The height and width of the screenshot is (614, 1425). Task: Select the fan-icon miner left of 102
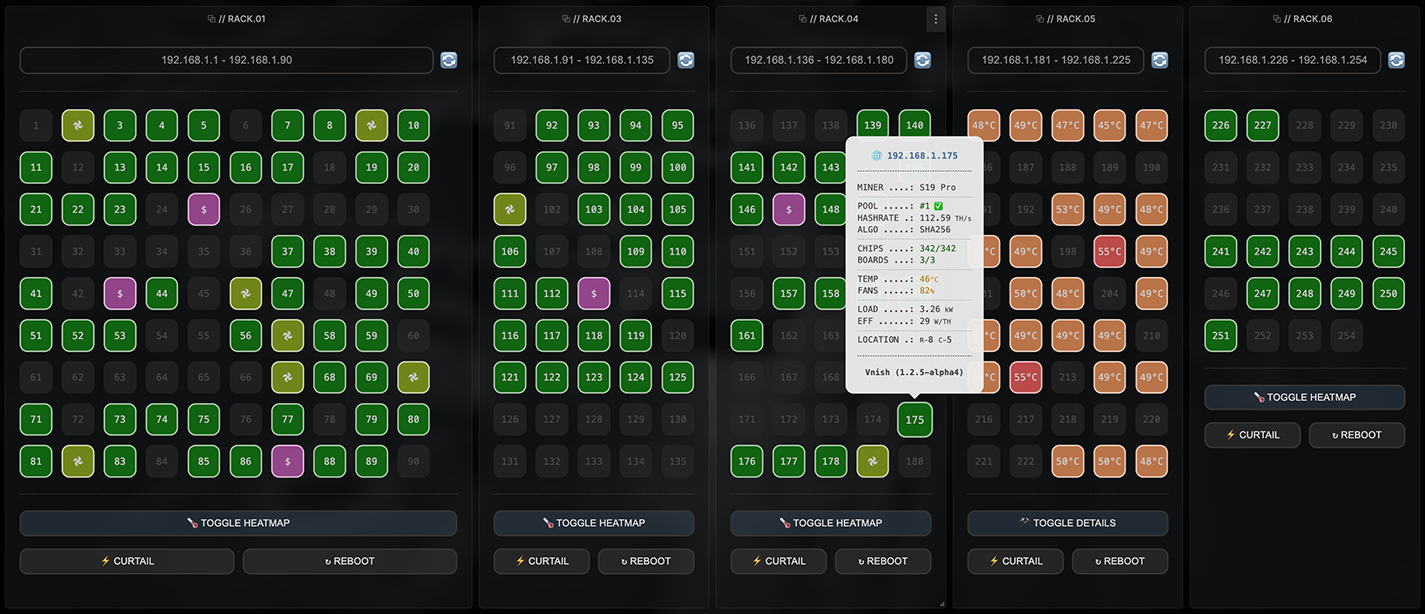click(x=510, y=209)
